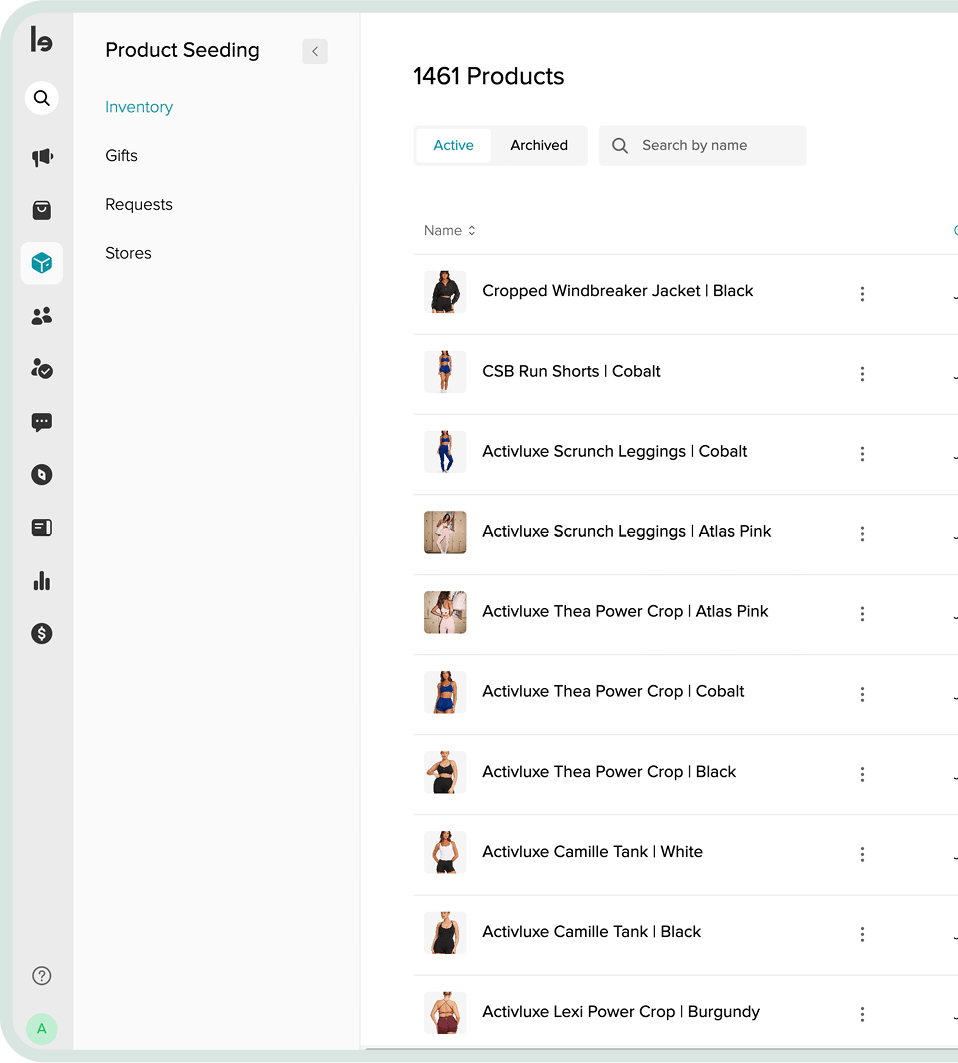Select the Active products tab
The height and width of the screenshot is (1063, 958).
click(x=453, y=145)
